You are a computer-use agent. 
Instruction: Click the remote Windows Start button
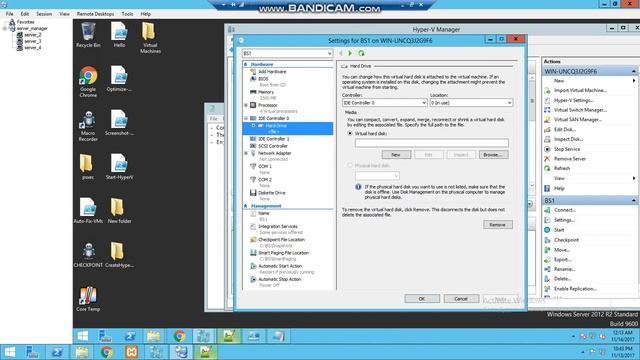pyautogui.click(x=82, y=336)
